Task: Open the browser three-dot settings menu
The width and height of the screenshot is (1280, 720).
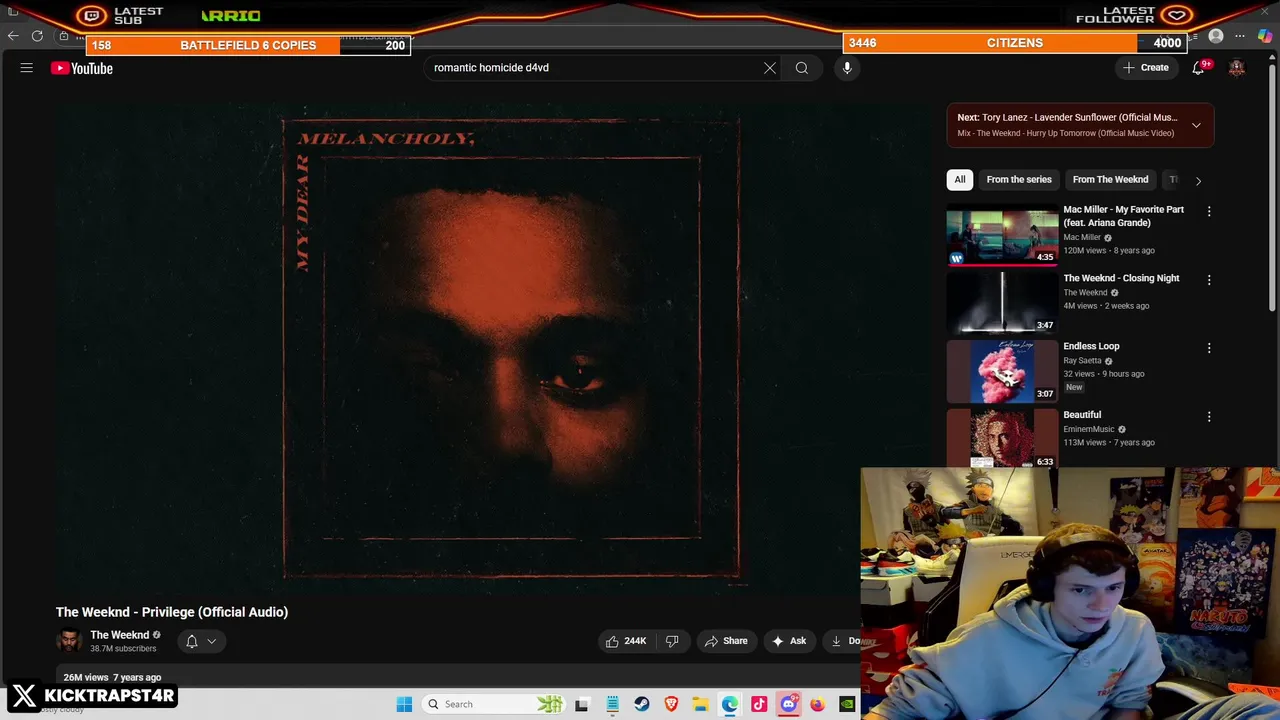Action: 1241,36
